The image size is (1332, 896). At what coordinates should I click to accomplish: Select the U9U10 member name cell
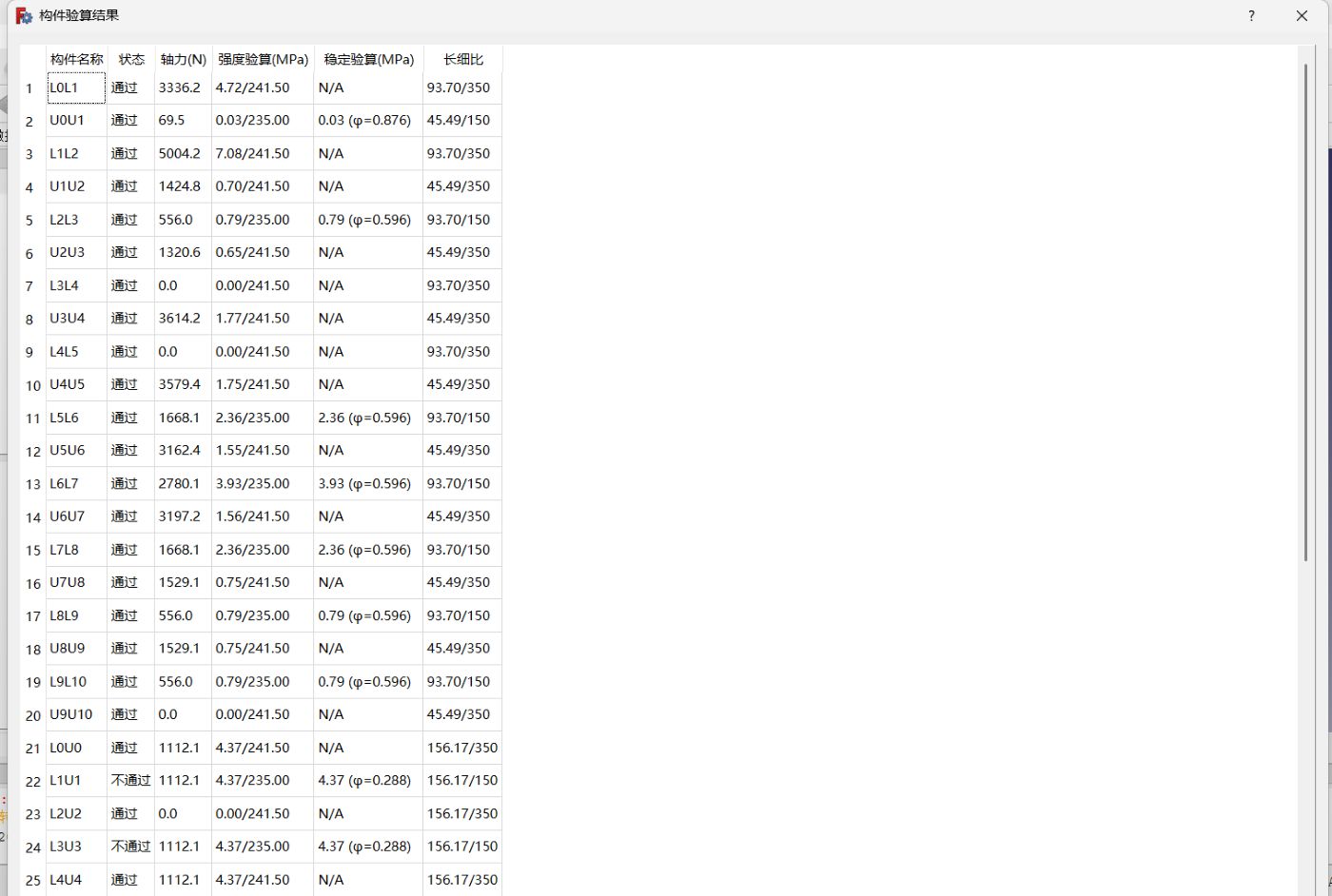[x=77, y=714]
